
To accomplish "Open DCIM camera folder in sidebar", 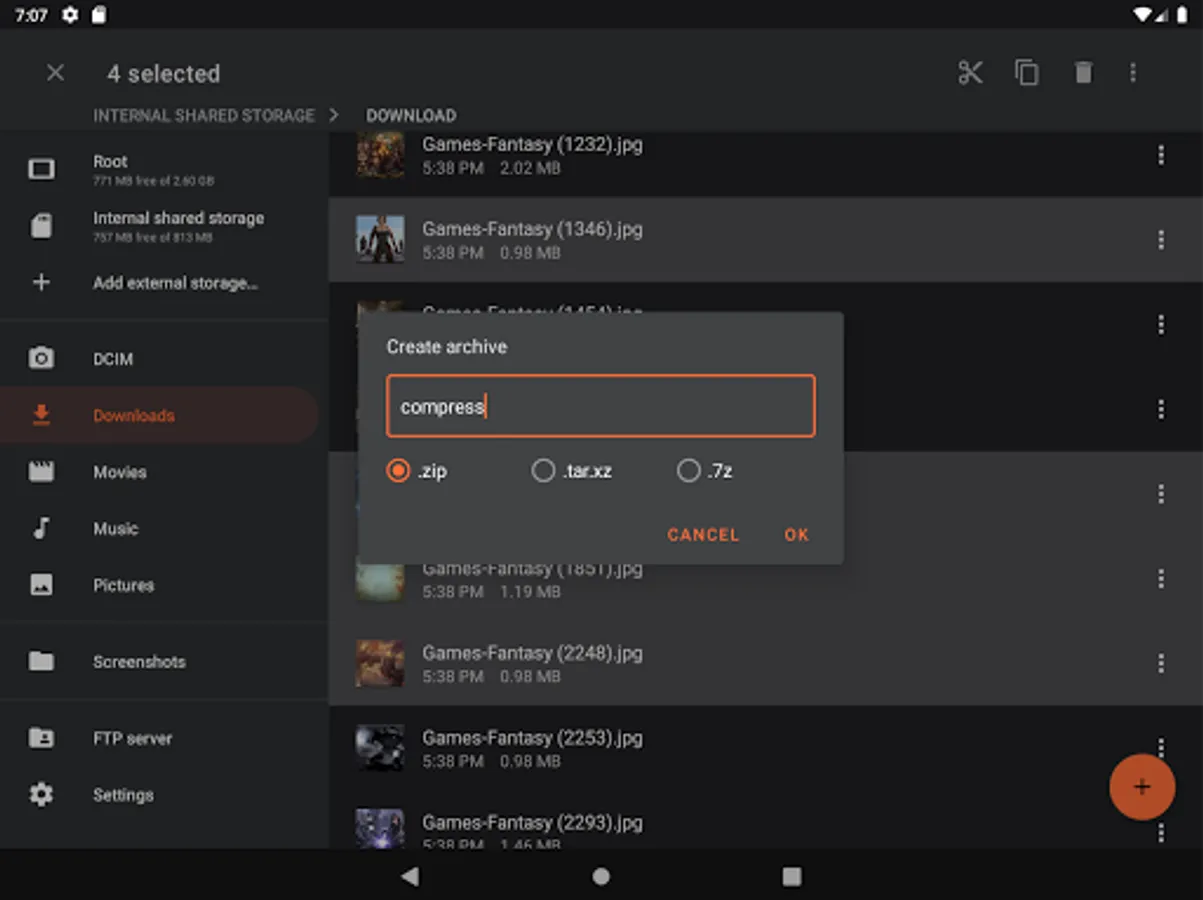I will pyautogui.click(x=112, y=359).
